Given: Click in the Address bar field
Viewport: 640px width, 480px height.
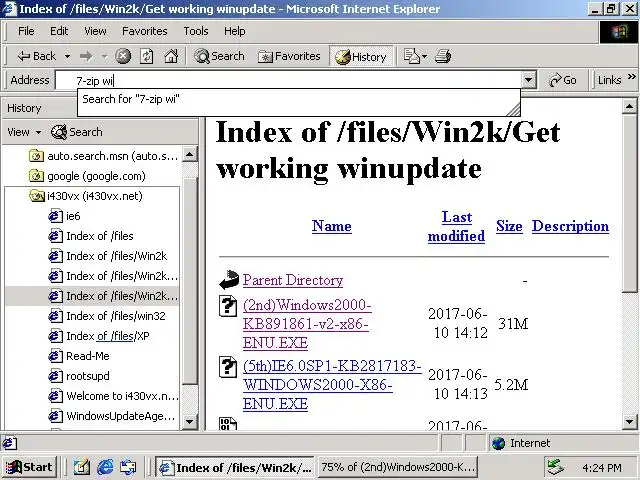Looking at the screenshot, I should (289, 80).
